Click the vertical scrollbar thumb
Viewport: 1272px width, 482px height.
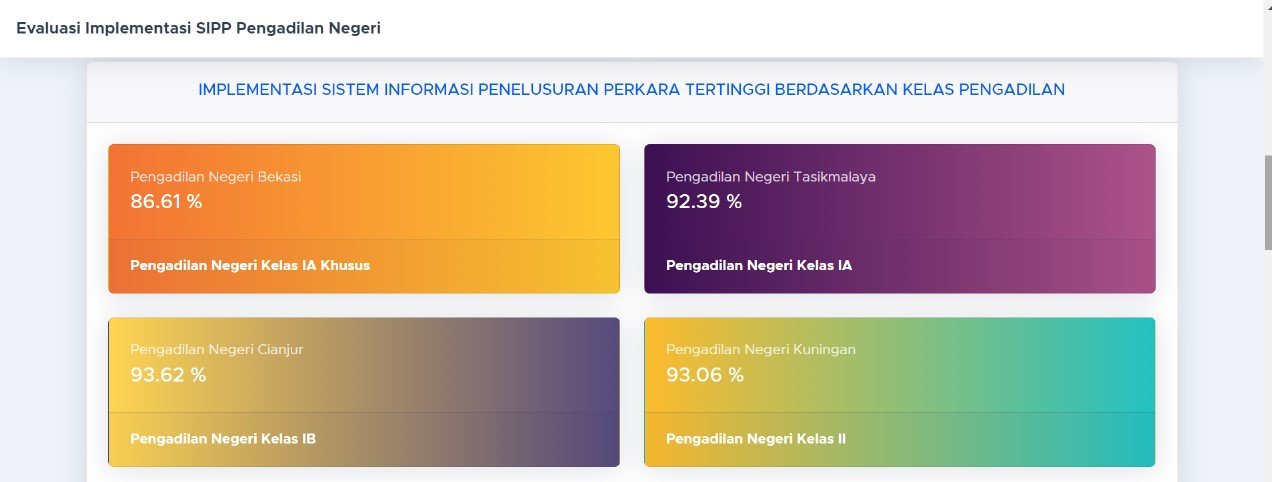[1266, 202]
